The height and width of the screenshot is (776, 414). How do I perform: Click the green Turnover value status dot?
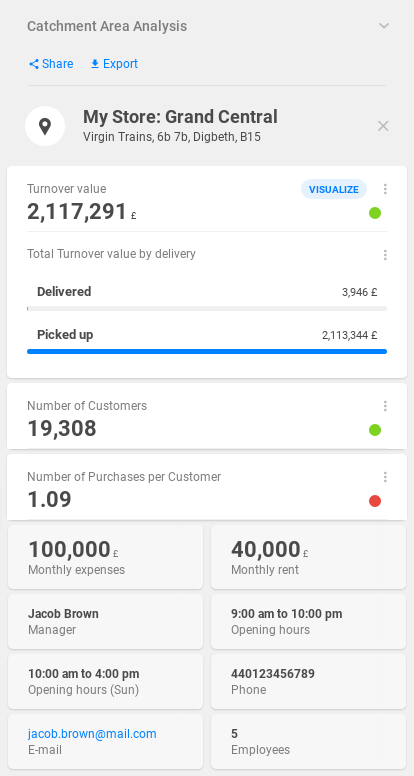point(375,213)
